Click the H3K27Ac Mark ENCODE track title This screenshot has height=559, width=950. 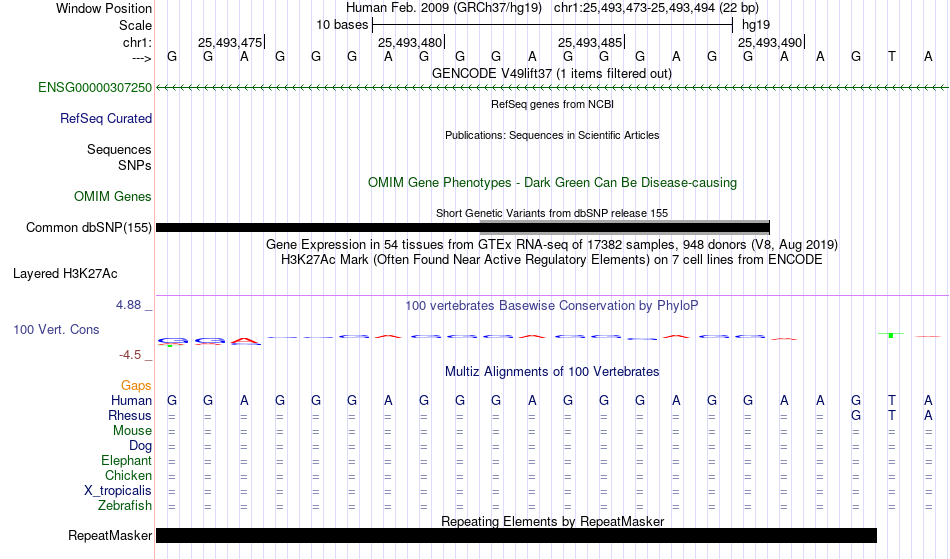pos(552,259)
